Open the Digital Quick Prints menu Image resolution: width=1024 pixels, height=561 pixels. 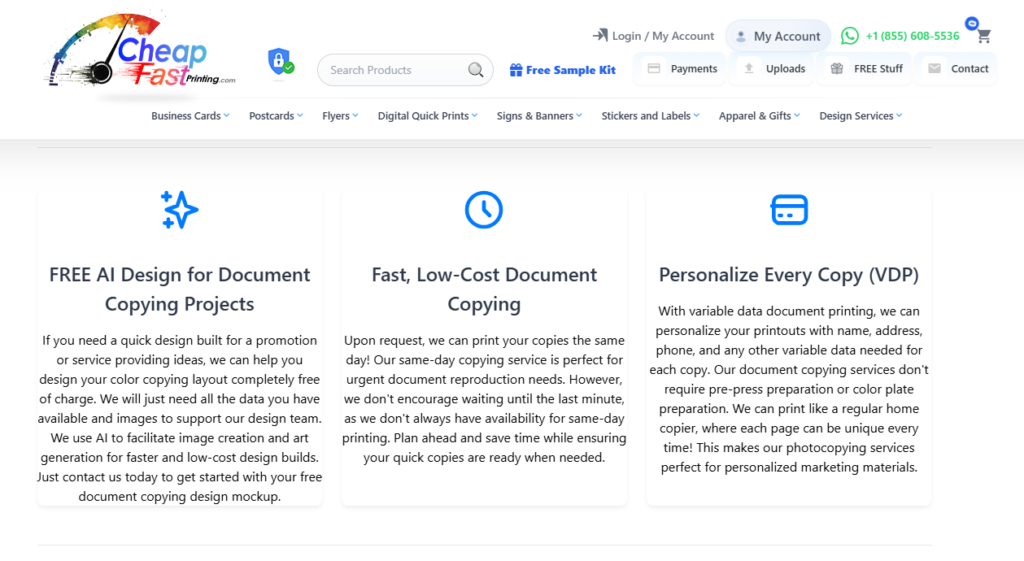click(427, 116)
